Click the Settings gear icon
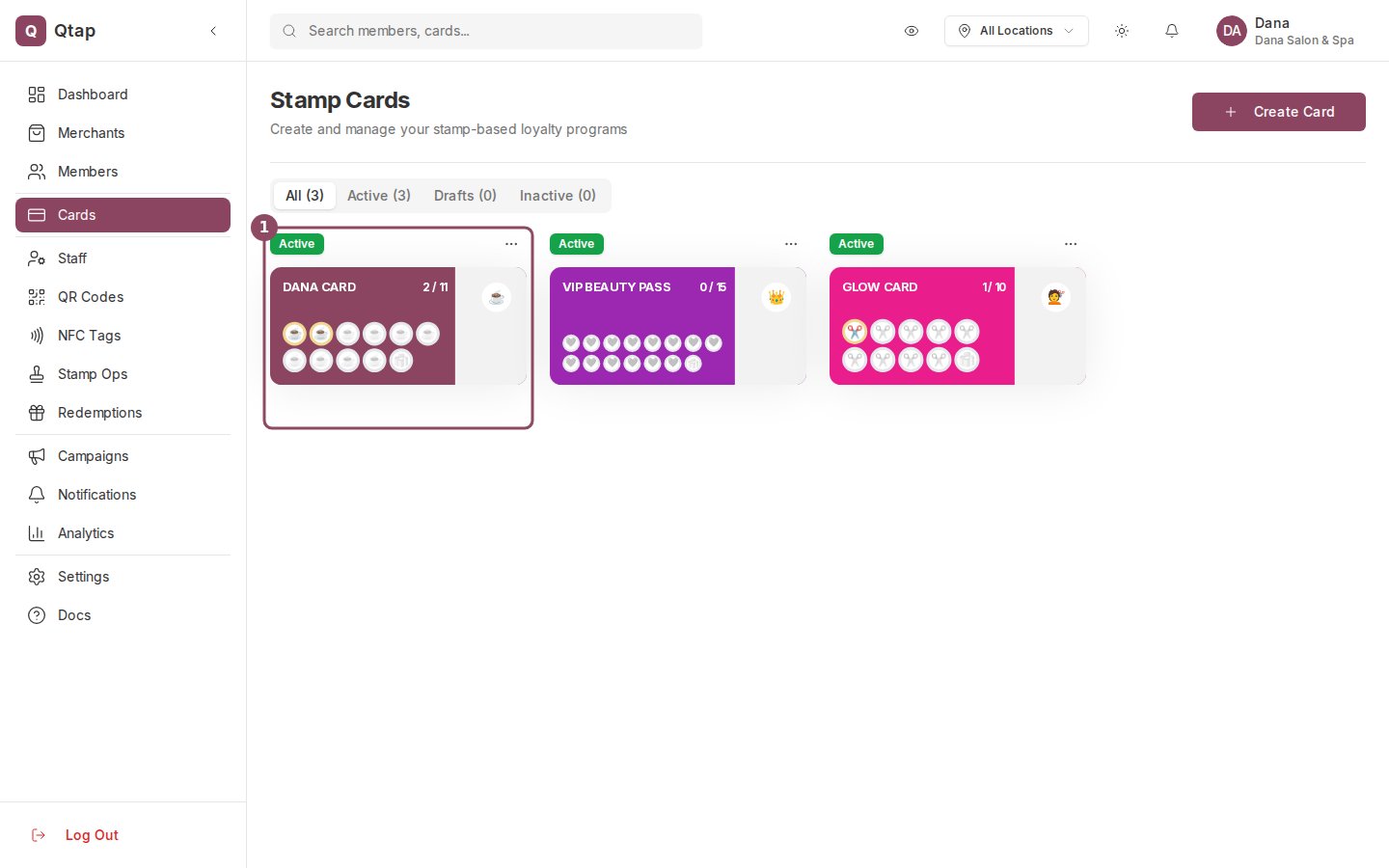The width and height of the screenshot is (1389, 868). (37, 577)
